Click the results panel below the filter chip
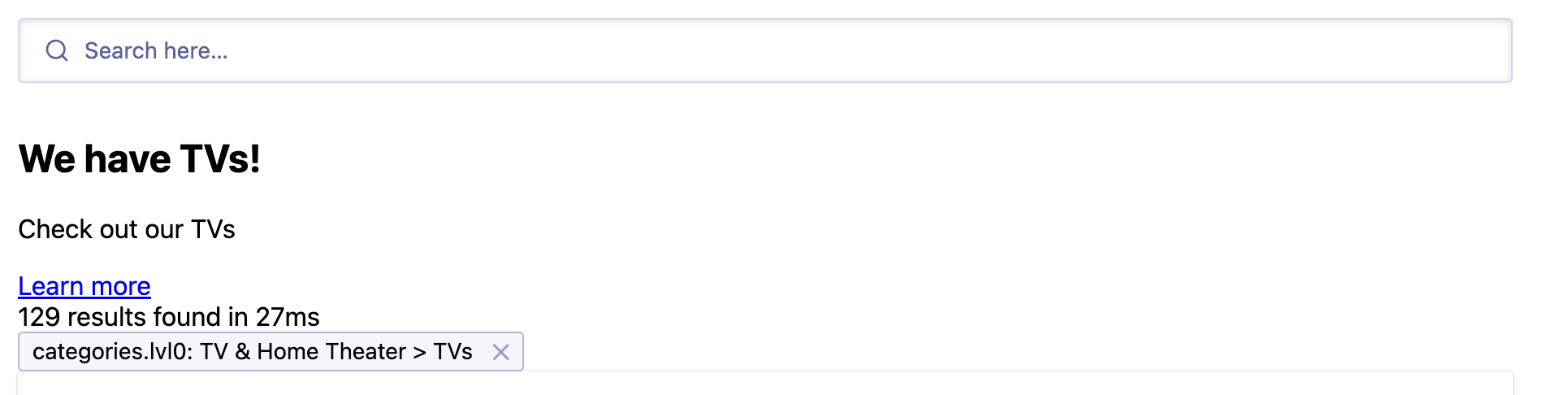This screenshot has height=395, width=1568. tap(764, 383)
